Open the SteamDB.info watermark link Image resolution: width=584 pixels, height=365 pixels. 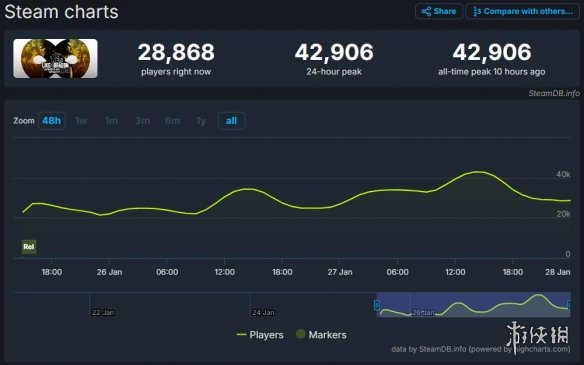554,93
